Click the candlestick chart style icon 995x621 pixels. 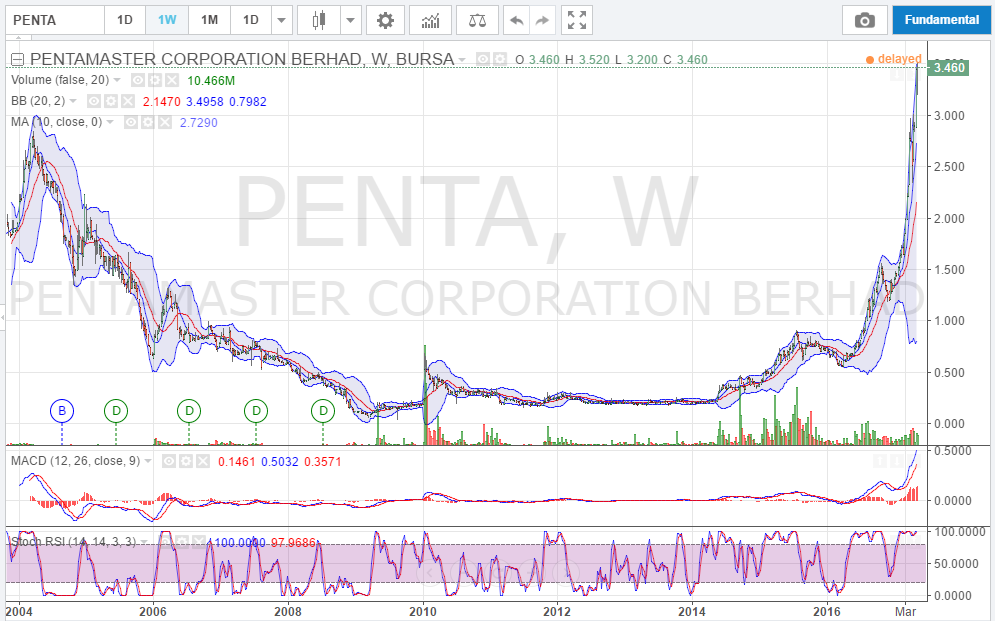coord(319,20)
